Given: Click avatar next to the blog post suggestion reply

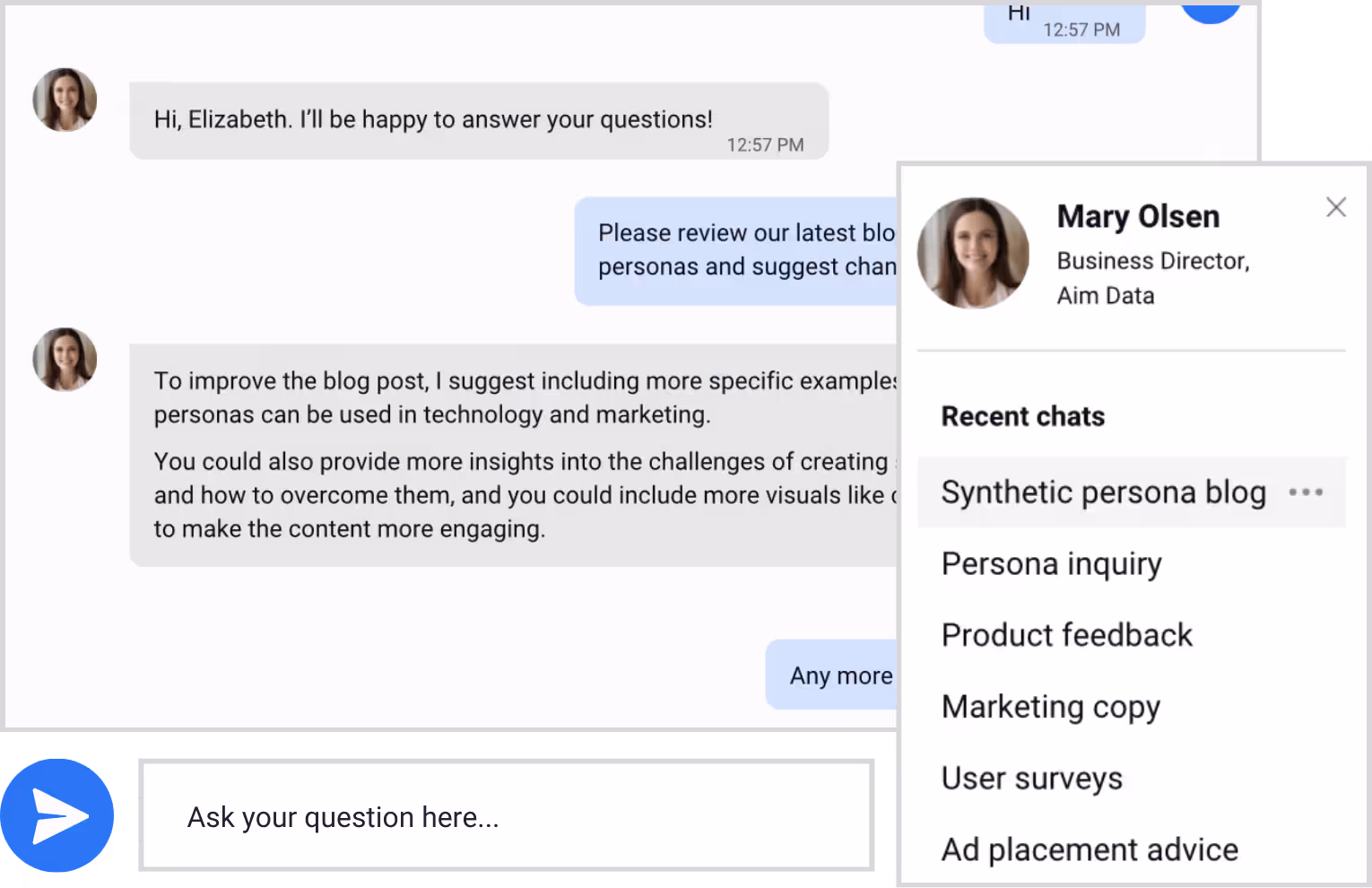Looking at the screenshot, I should [65, 359].
